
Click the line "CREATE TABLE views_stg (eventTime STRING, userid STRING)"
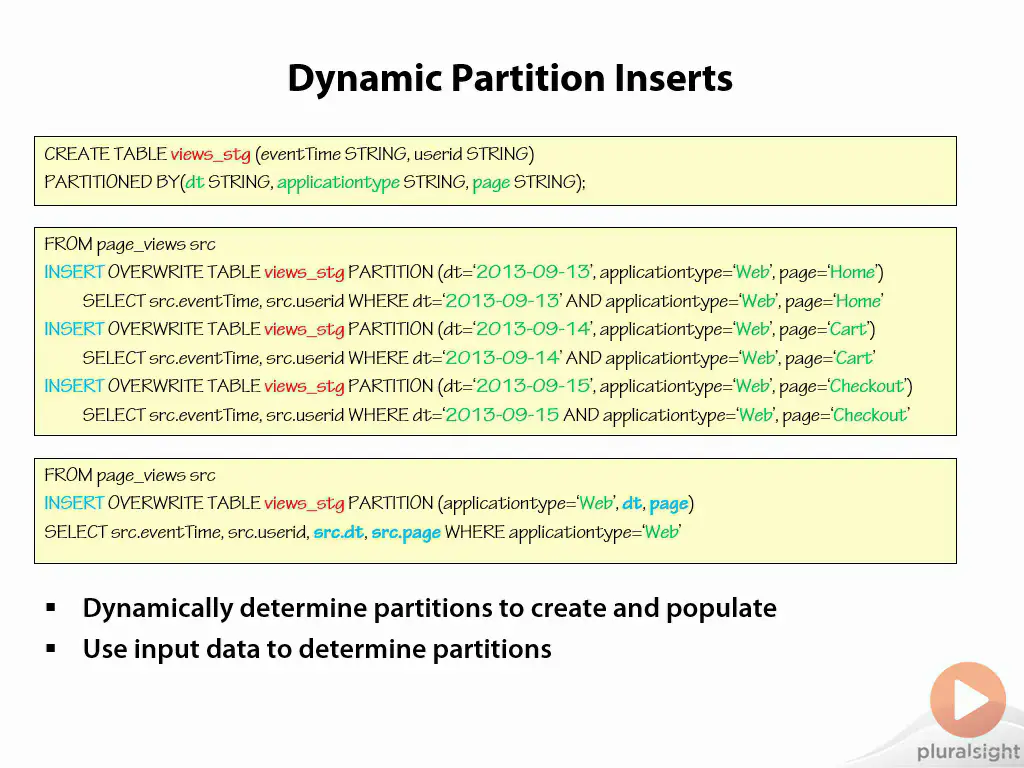289,154
